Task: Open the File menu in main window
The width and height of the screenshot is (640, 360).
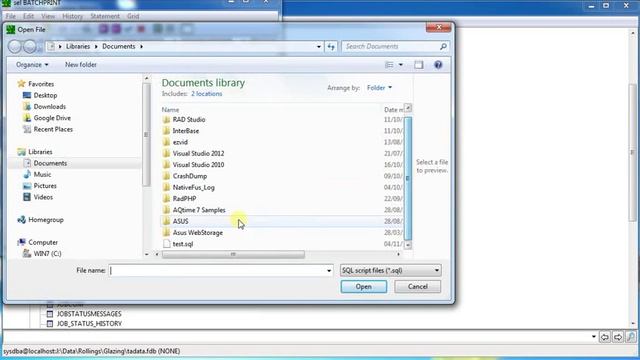Action: [x=11, y=16]
